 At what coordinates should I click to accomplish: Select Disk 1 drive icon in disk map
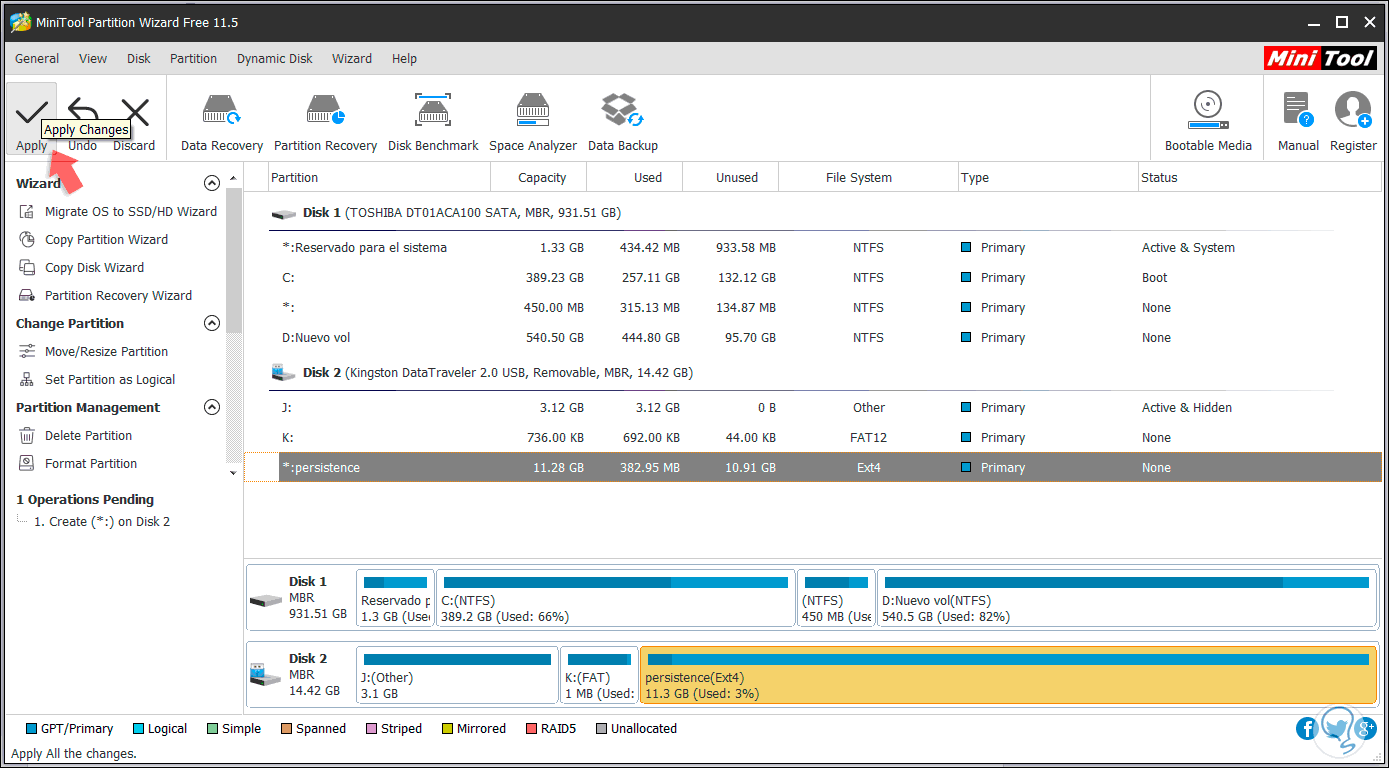coord(265,599)
